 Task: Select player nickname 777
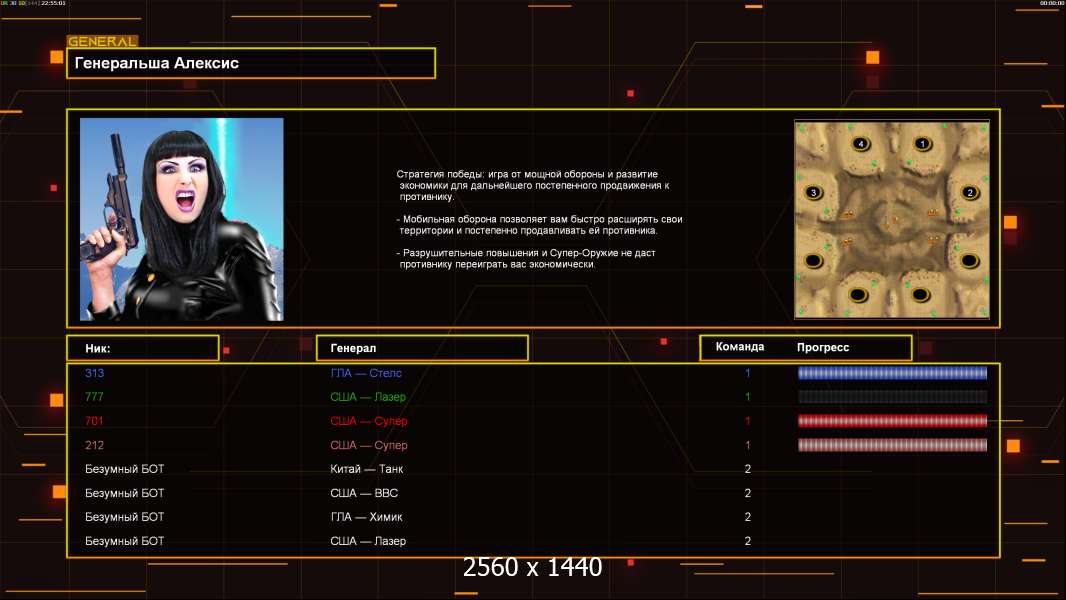tap(94, 396)
